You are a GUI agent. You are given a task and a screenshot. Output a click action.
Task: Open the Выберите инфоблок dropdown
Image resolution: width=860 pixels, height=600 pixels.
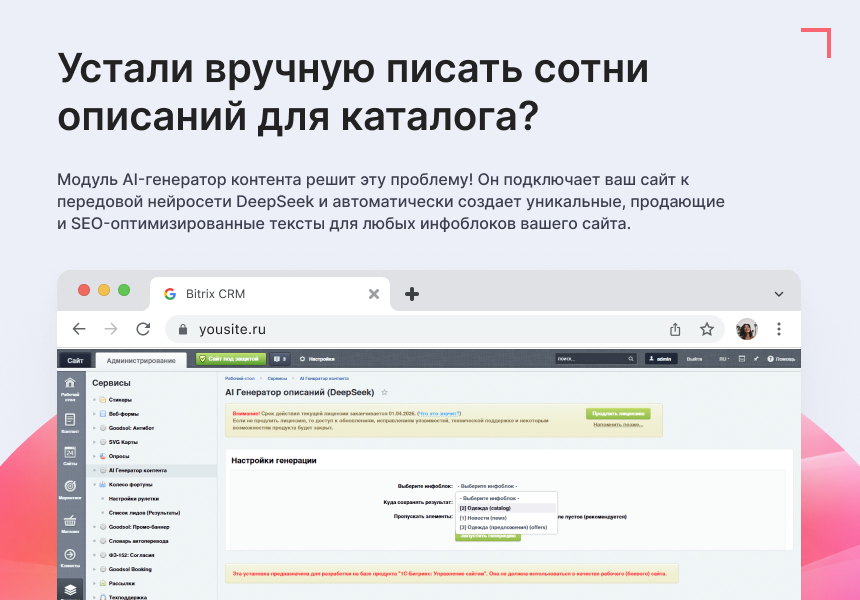[x=488, y=486]
